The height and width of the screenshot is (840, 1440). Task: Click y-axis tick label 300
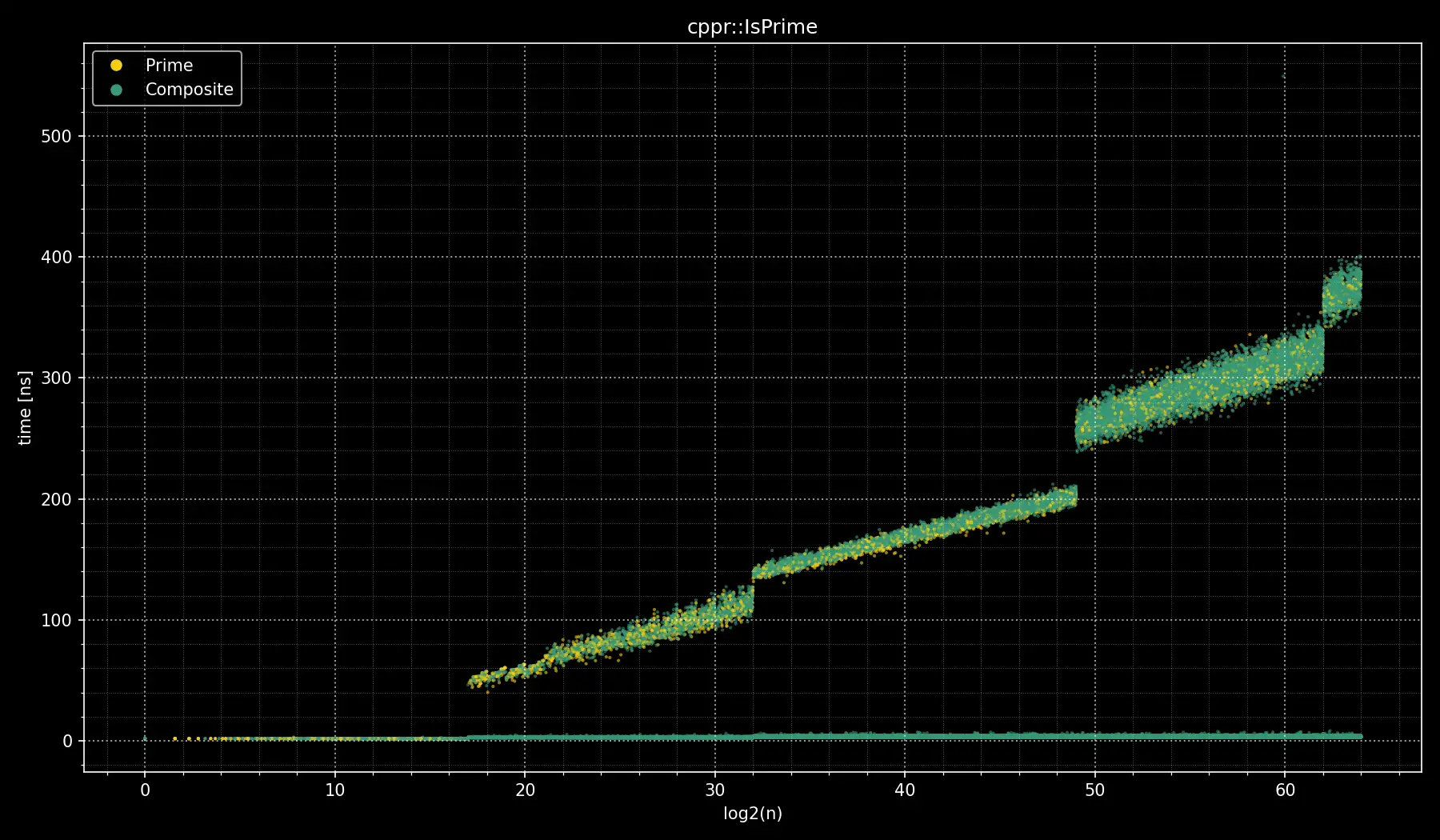pos(56,378)
